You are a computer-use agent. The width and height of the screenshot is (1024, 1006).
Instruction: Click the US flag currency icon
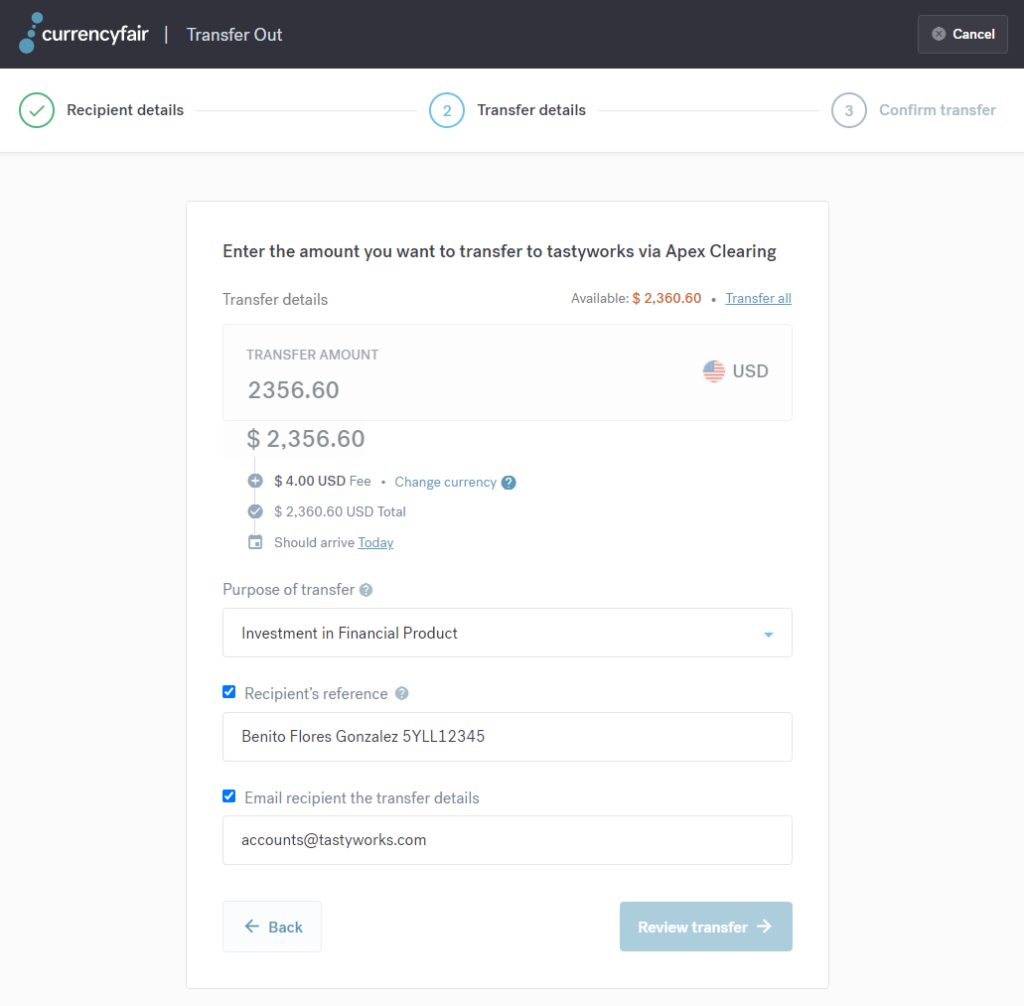click(x=714, y=371)
